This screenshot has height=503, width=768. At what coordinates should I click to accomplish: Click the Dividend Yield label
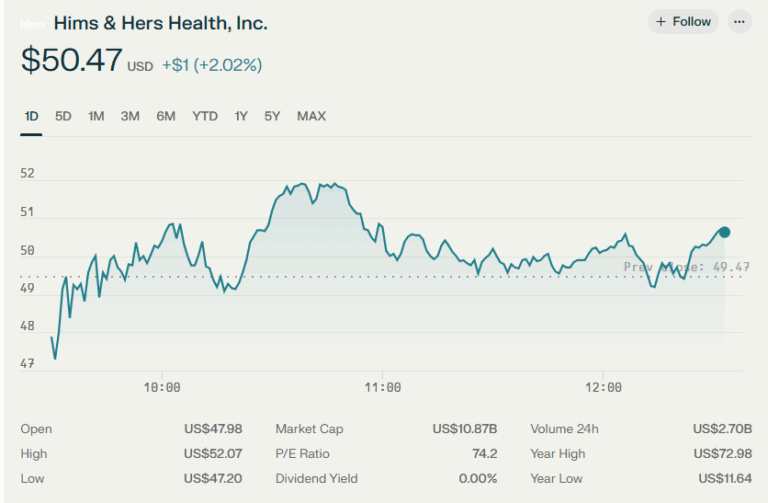click(316, 479)
